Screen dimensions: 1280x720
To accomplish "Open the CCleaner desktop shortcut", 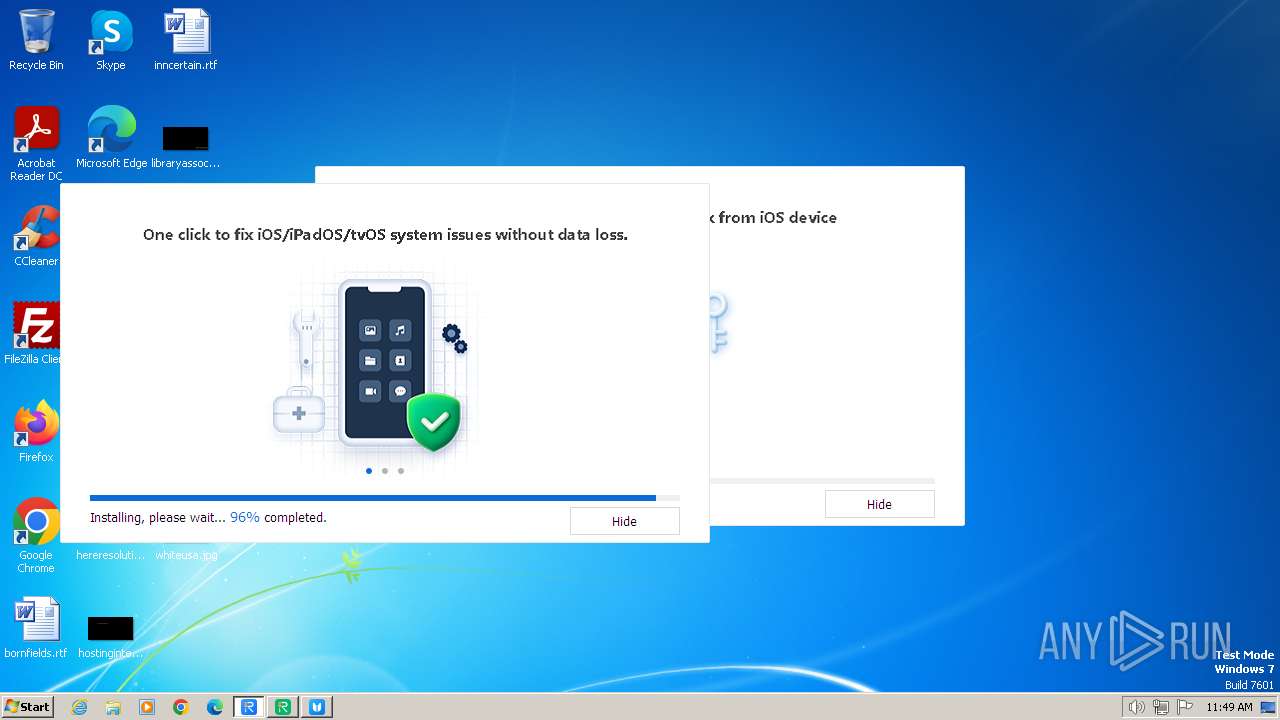I will [x=36, y=236].
